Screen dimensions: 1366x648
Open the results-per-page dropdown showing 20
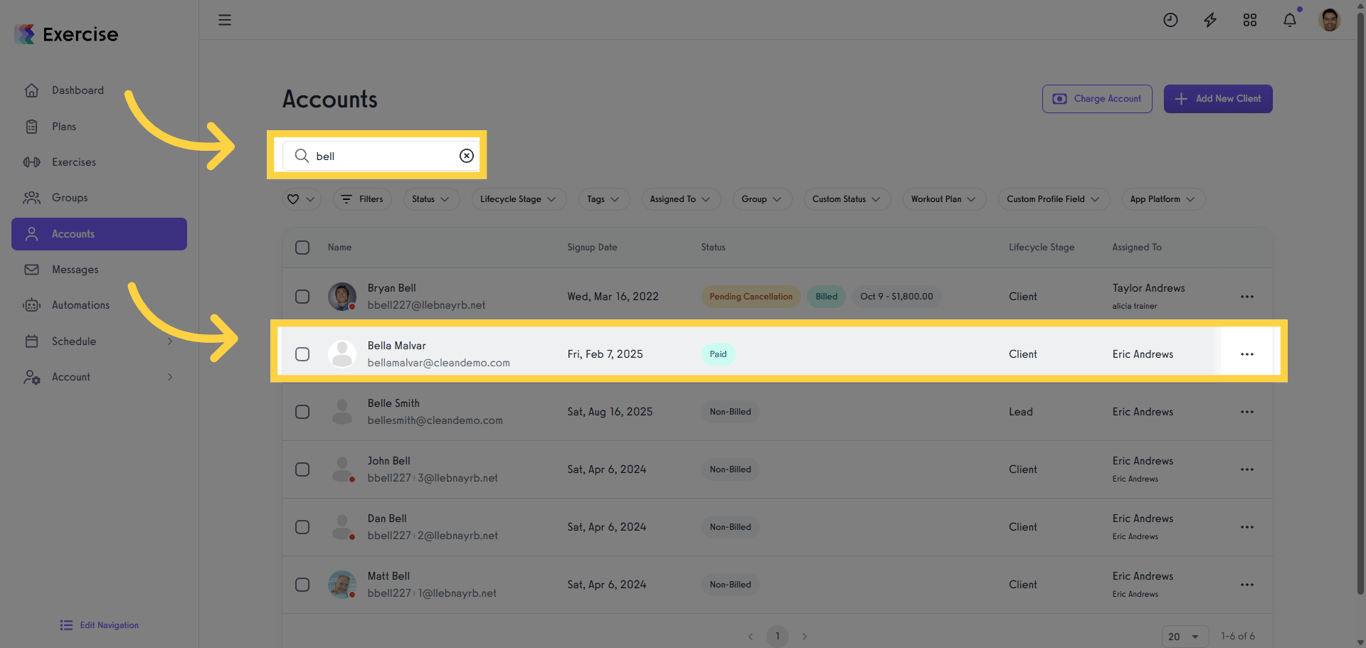(1184, 636)
